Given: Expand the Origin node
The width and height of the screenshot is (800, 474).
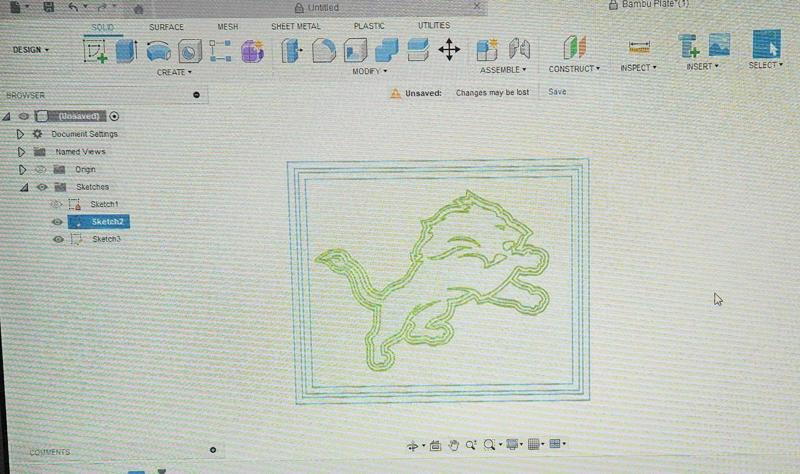Looking at the screenshot, I should point(22,169).
